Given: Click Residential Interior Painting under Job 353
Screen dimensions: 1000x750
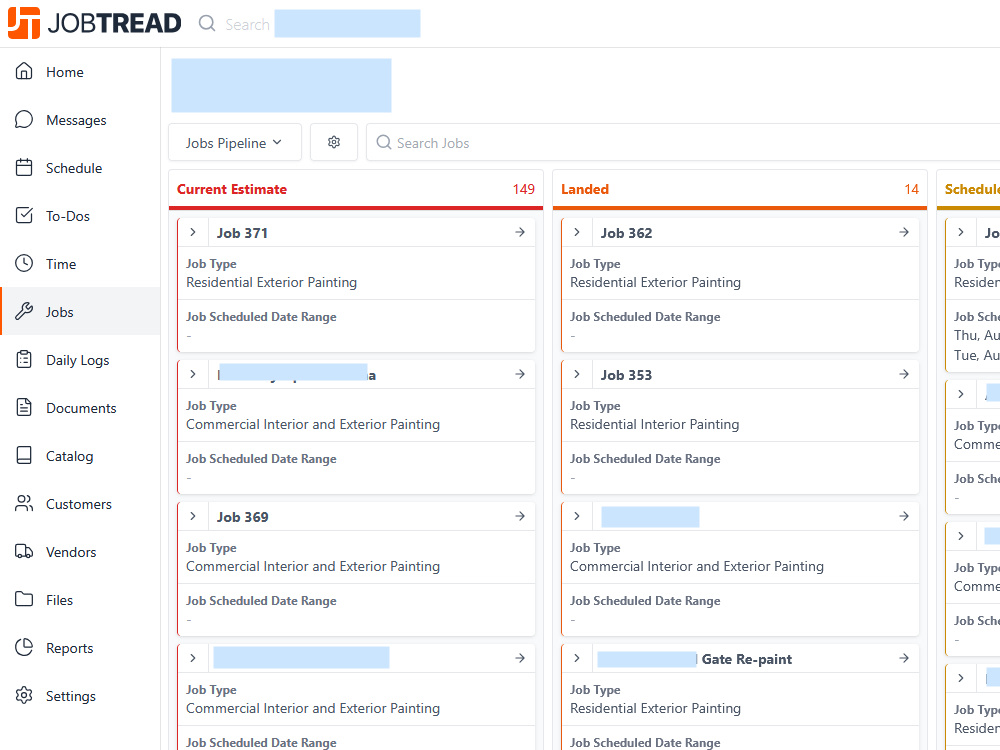Looking at the screenshot, I should pos(654,424).
